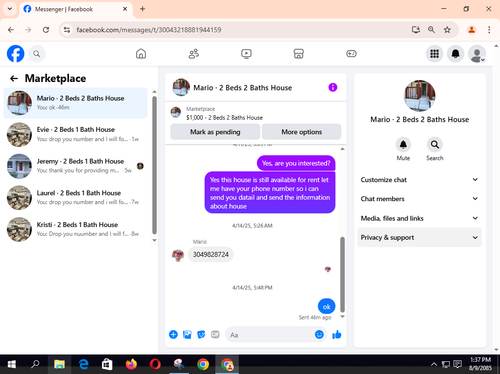Go back in browser history
This screenshot has width=500, height=374.
(x=11, y=30)
